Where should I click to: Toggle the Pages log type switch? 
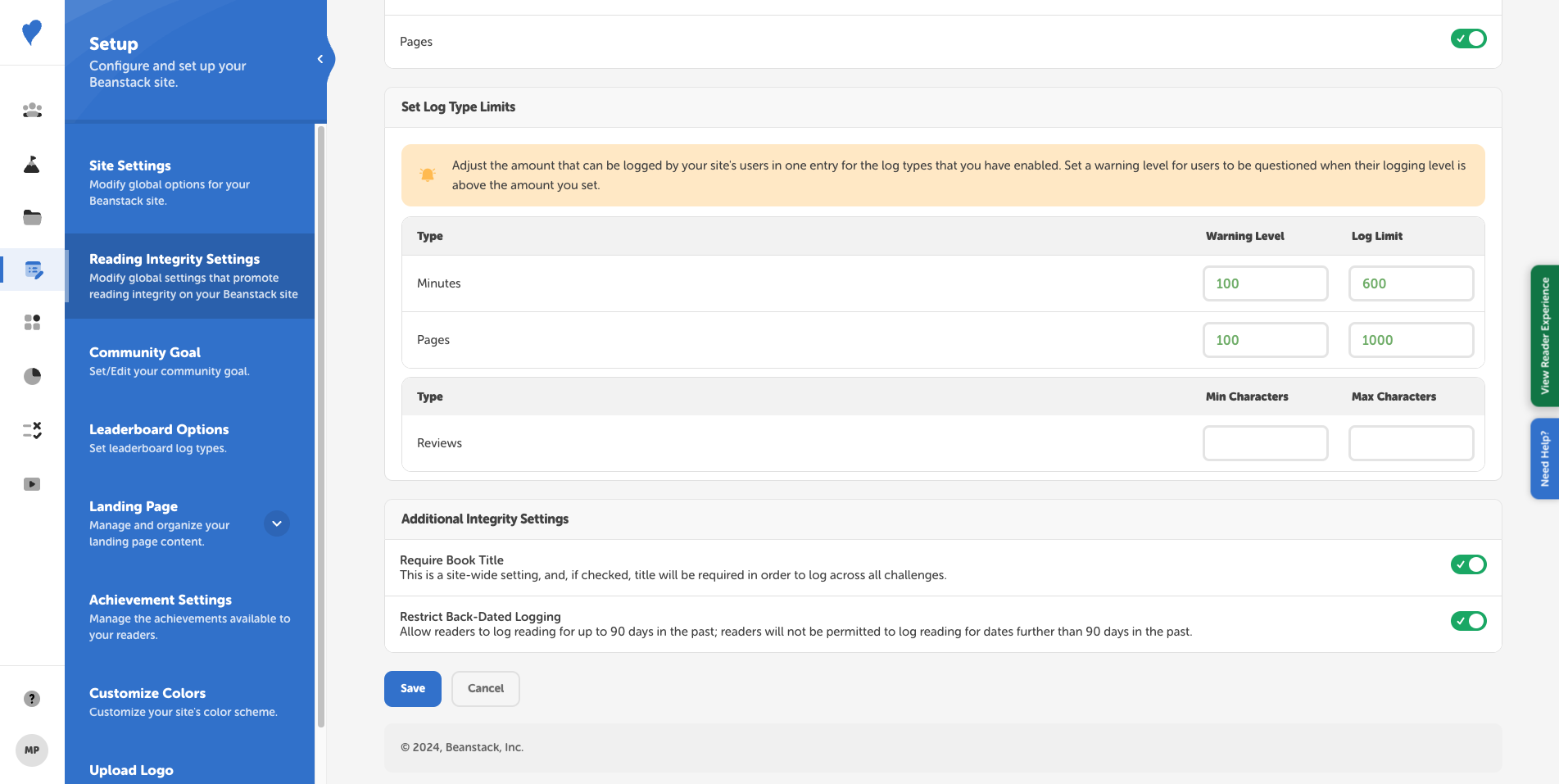[1468, 39]
